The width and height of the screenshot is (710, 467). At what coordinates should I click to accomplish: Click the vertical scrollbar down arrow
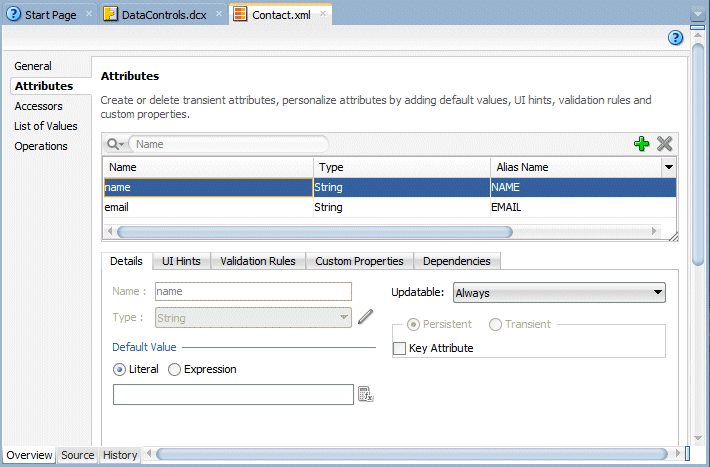pyautogui.click(x=698, y=438)
